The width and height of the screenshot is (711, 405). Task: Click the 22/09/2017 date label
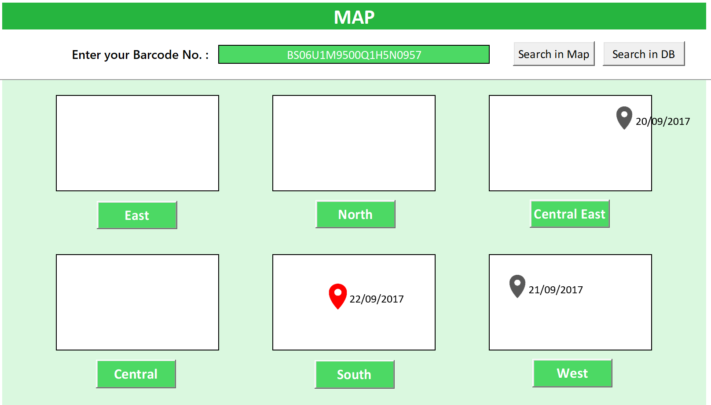(x=377, y=299)
